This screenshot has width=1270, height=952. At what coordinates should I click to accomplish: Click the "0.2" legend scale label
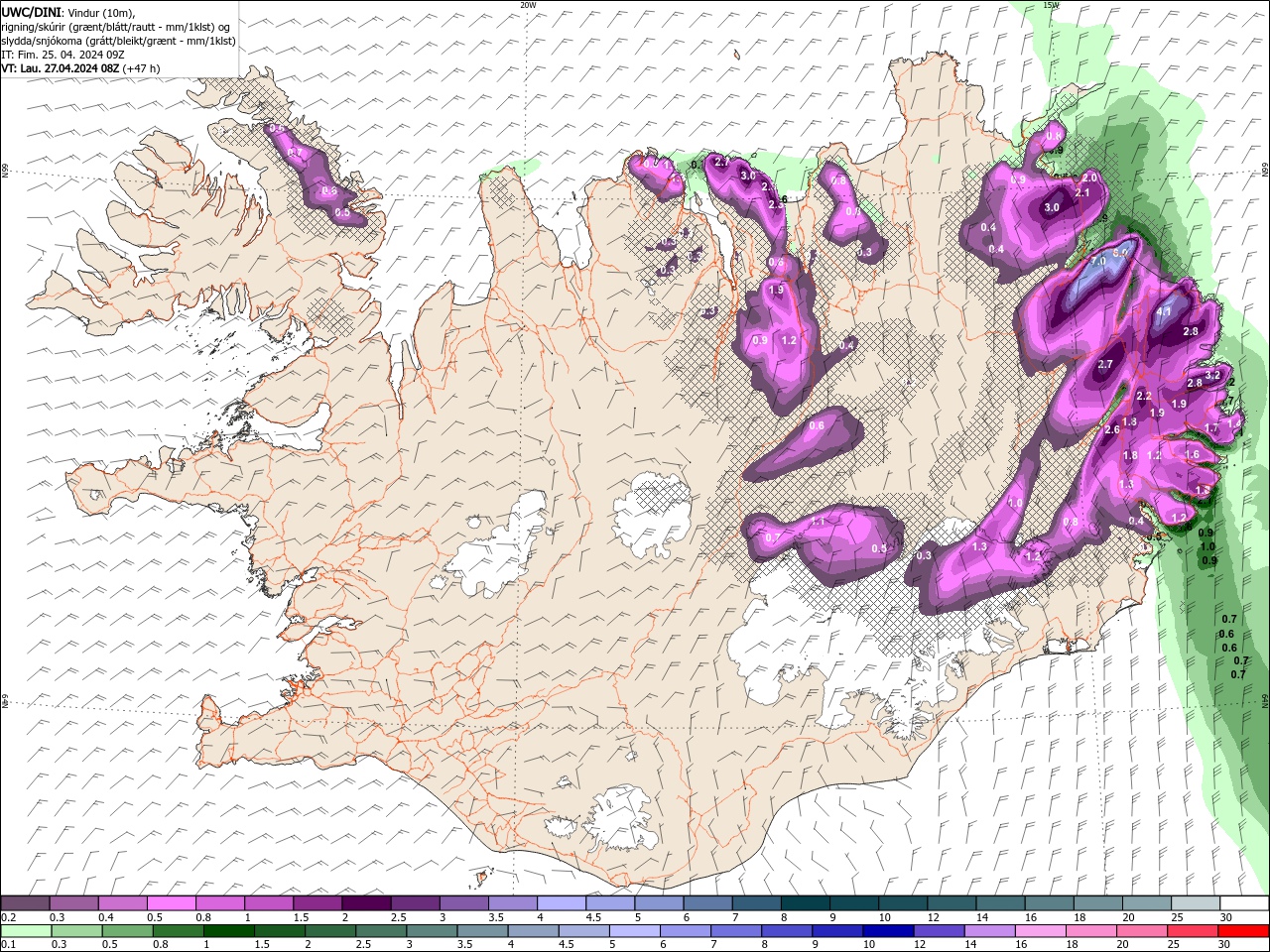pyautogui.click(x=7, y=917)
